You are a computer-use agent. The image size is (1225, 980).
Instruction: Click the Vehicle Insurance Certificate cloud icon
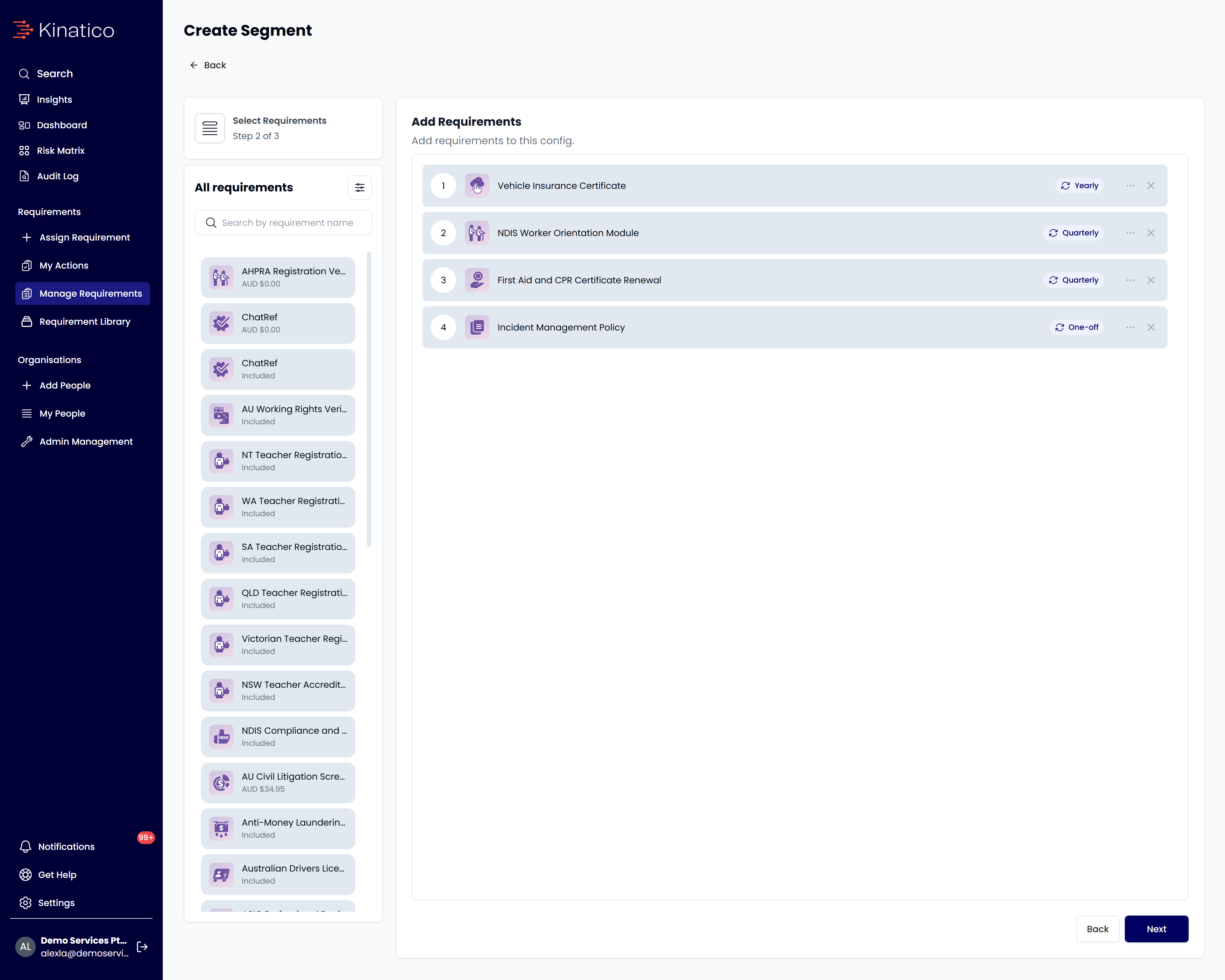pos(477,186)
